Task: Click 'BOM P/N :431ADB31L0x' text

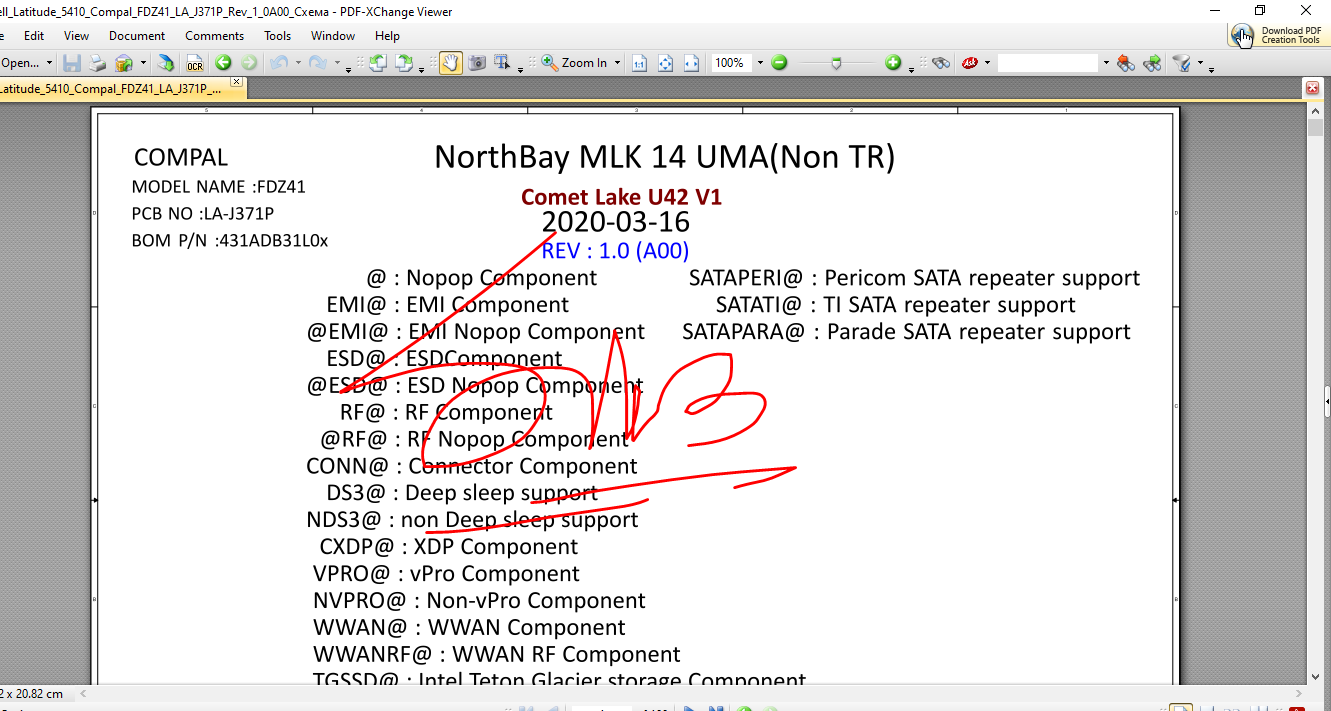Action: coord(230,241)
